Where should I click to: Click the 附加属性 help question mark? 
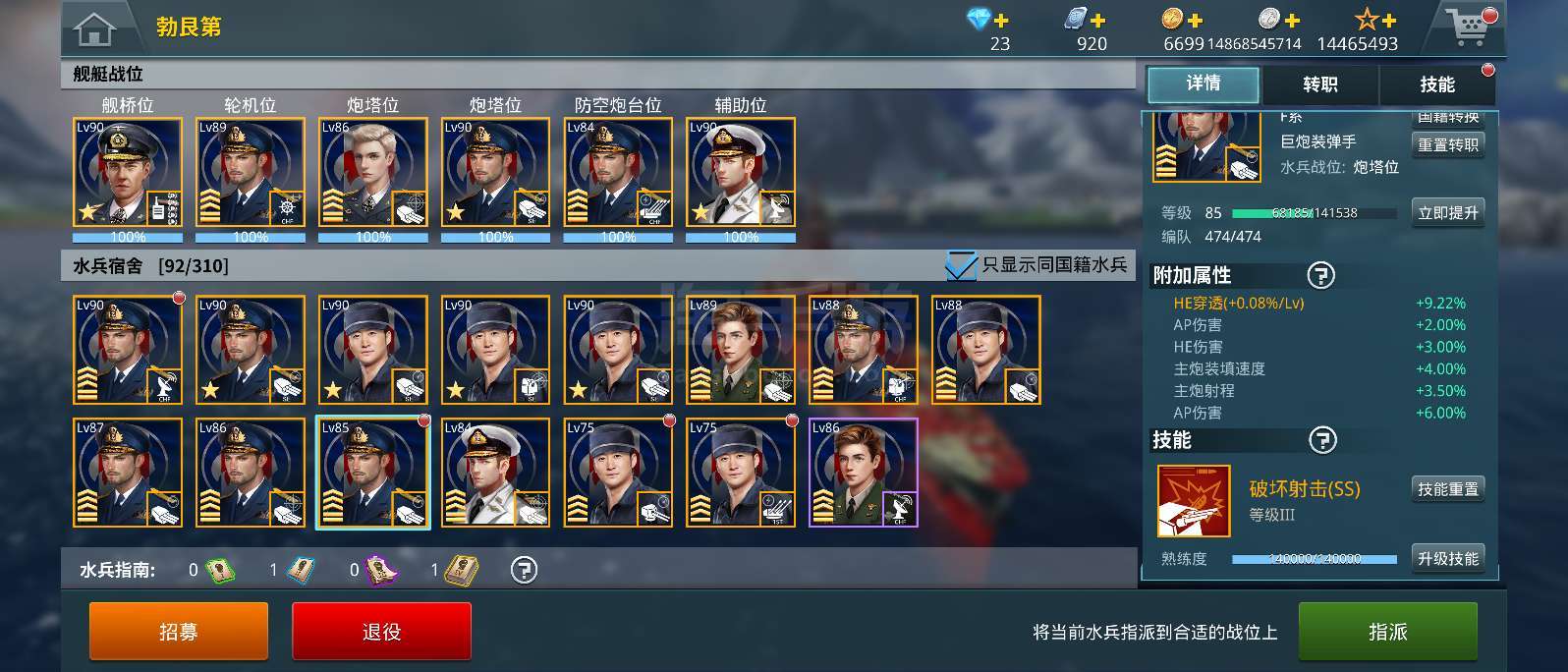click(x=1321, y=275)
